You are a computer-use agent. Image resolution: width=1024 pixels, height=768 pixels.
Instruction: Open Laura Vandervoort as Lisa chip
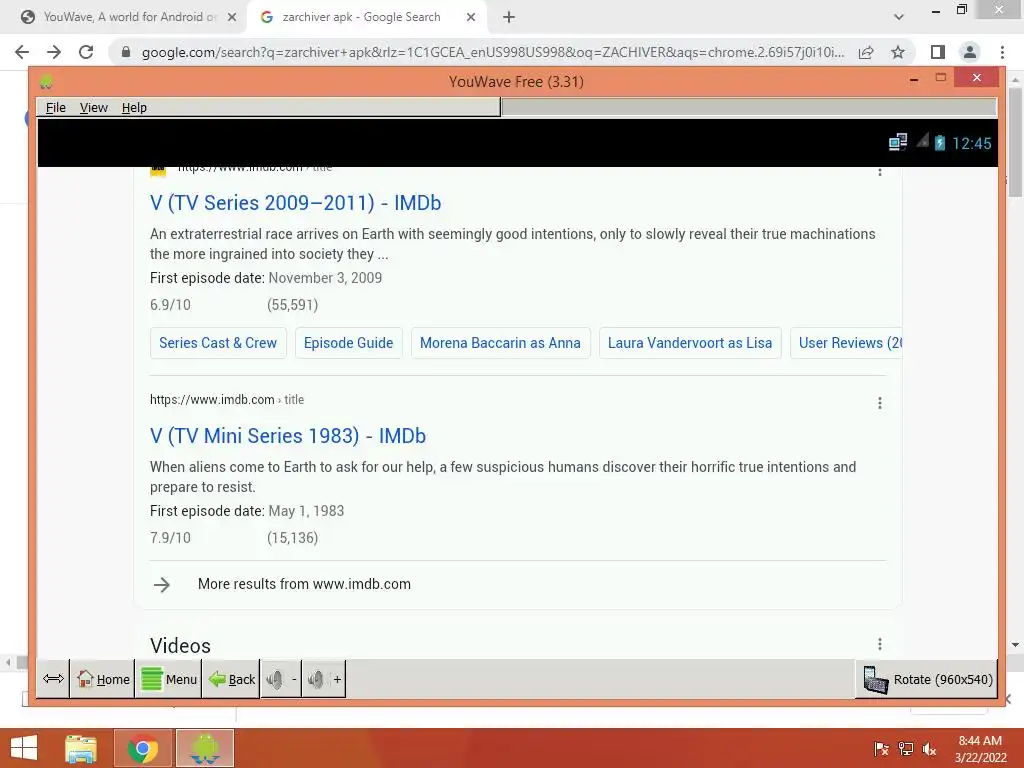pyautogui.click(x=690, y=343)
